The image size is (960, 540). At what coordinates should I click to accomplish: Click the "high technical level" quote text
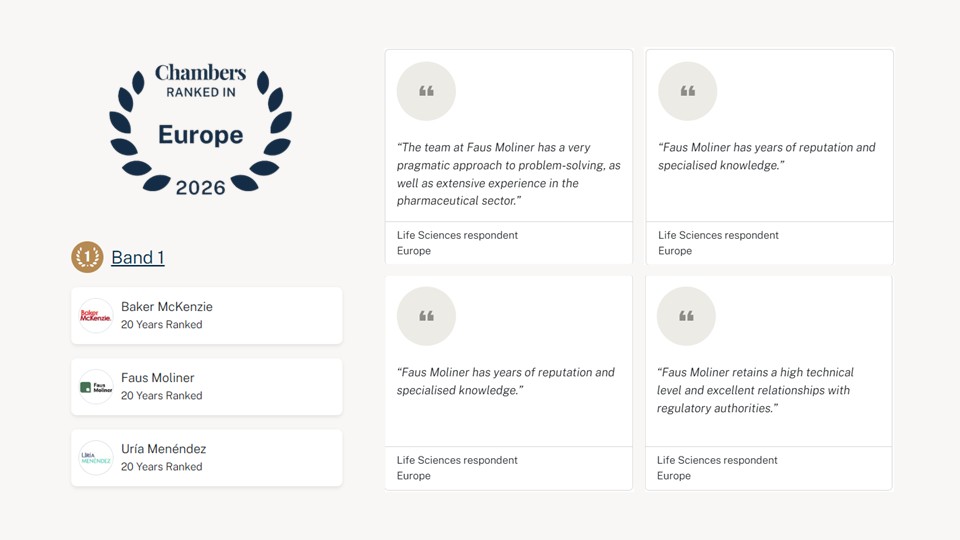753,390
